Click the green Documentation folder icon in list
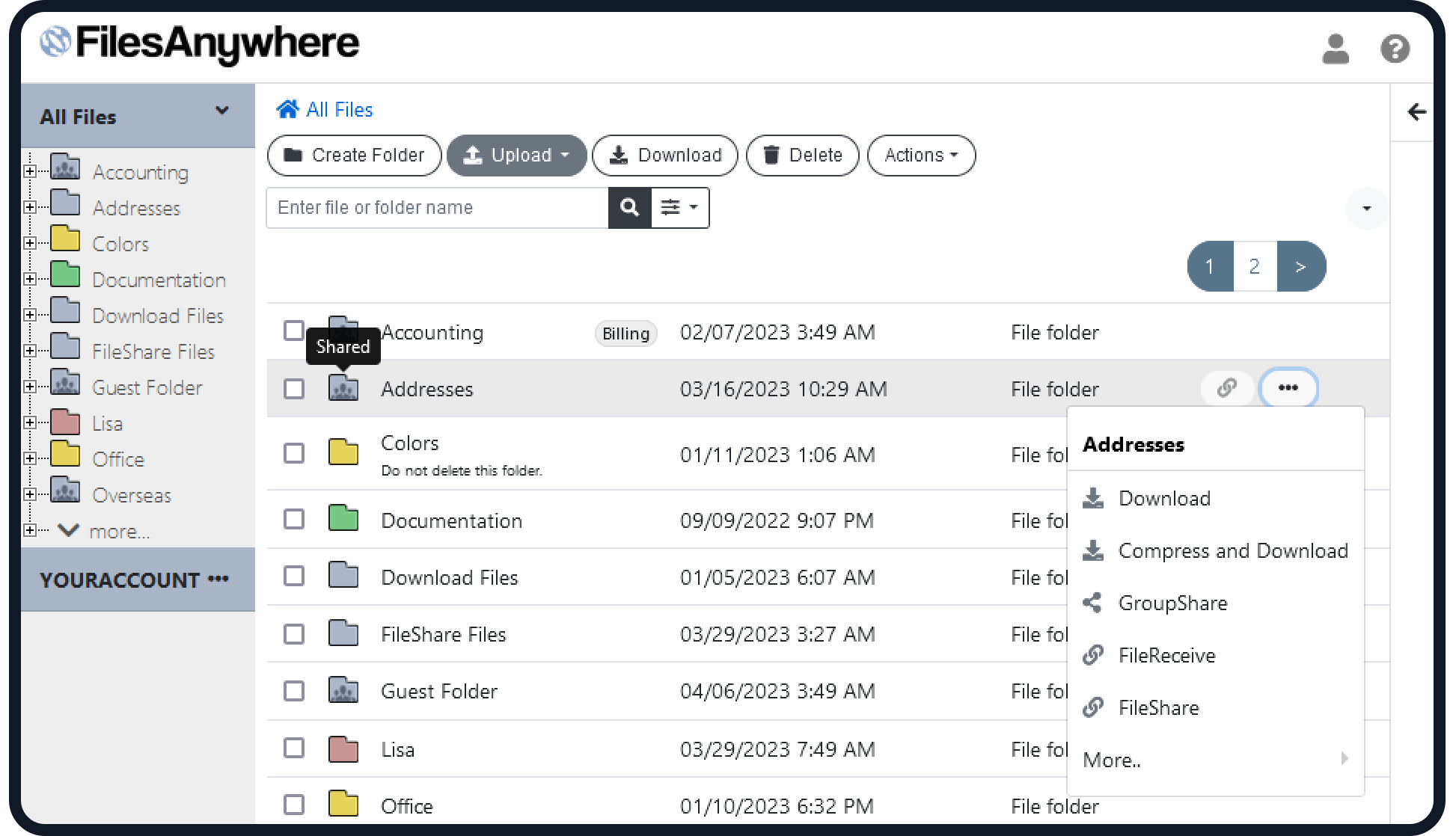 click(343, 517)
